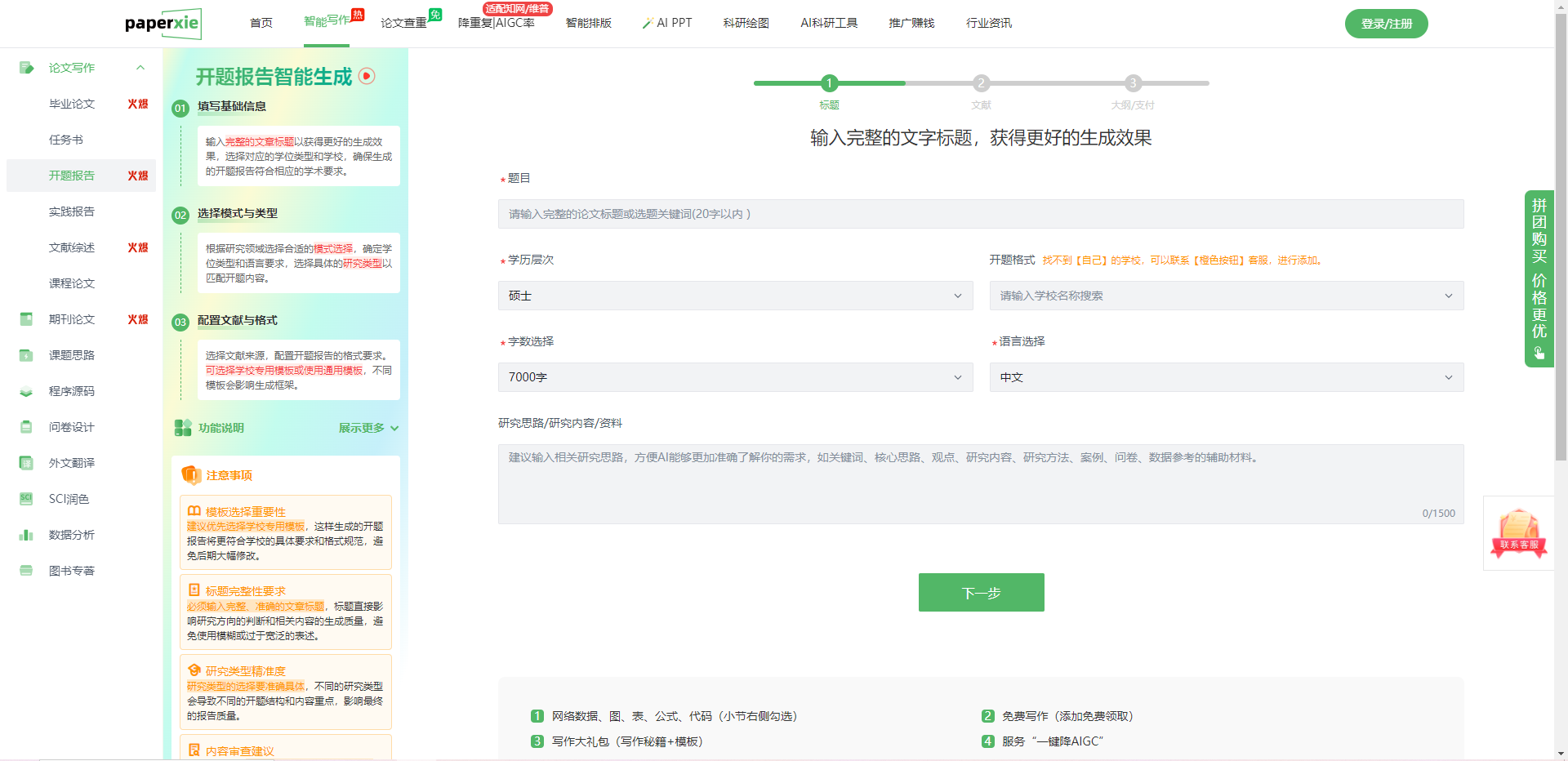The width and height of the screenshot is (1568, 761).
Task: Open the 数据分析 bar-chart icon
Action: (25, 535)
